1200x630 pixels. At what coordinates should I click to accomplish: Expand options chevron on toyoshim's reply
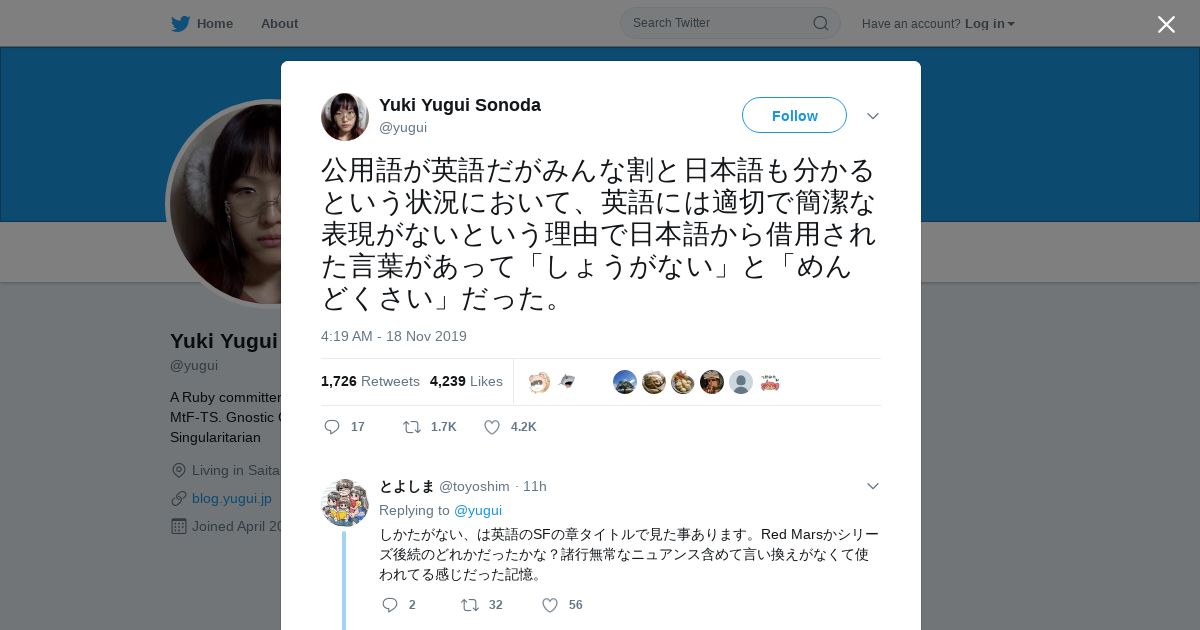[x=872, y=486]
